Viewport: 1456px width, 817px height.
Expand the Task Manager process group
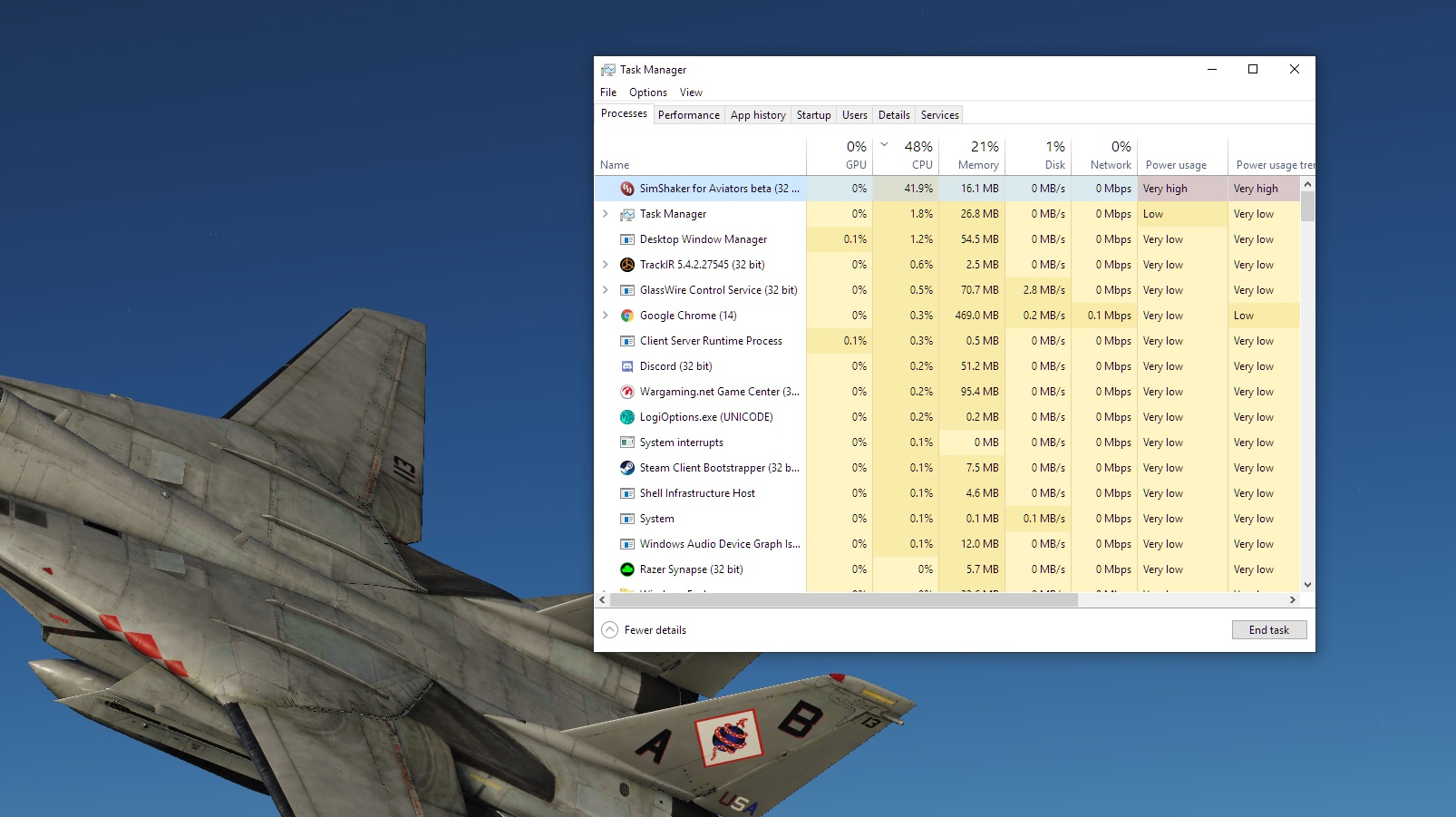point(606,214)
